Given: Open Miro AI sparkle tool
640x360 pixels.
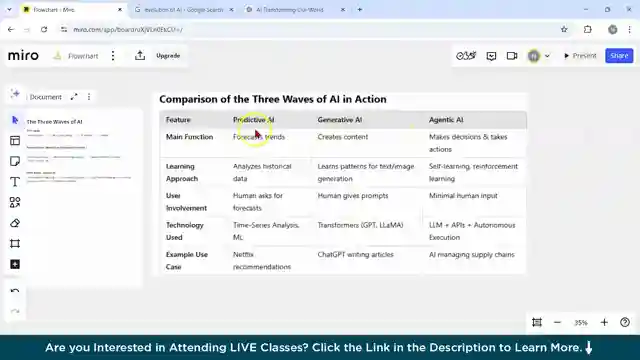Looking at the screenshot, I should click(x=15, y=94).
